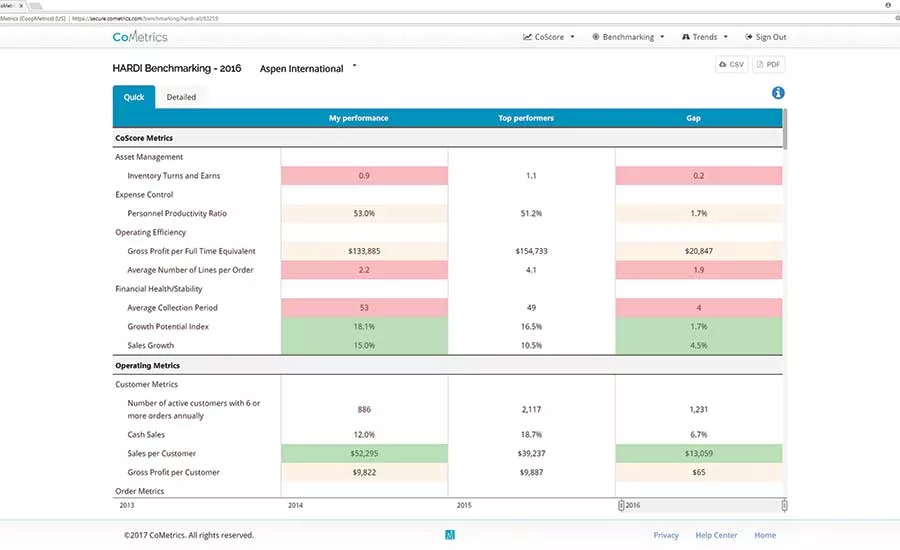
Task: Click the $20,847 gap cell
Action: [x=699, y=251]
